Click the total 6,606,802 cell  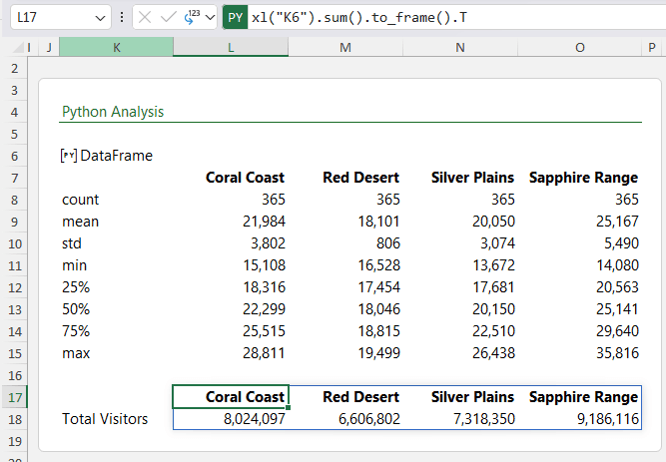pyautogui.click(x=370, y=419)
